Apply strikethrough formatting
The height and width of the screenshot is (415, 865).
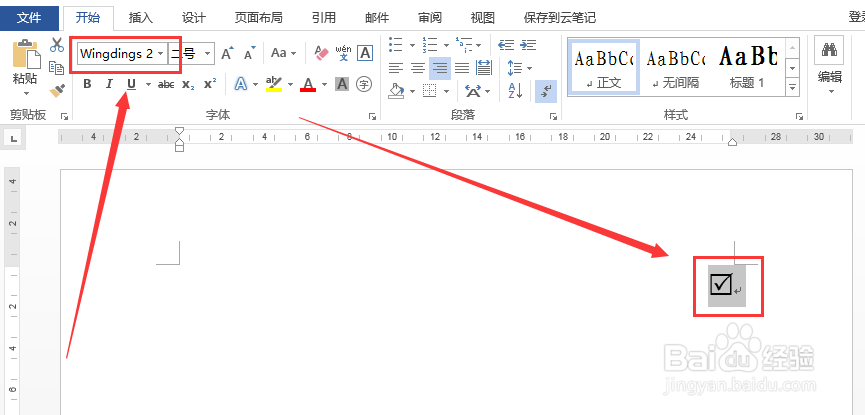166,84
